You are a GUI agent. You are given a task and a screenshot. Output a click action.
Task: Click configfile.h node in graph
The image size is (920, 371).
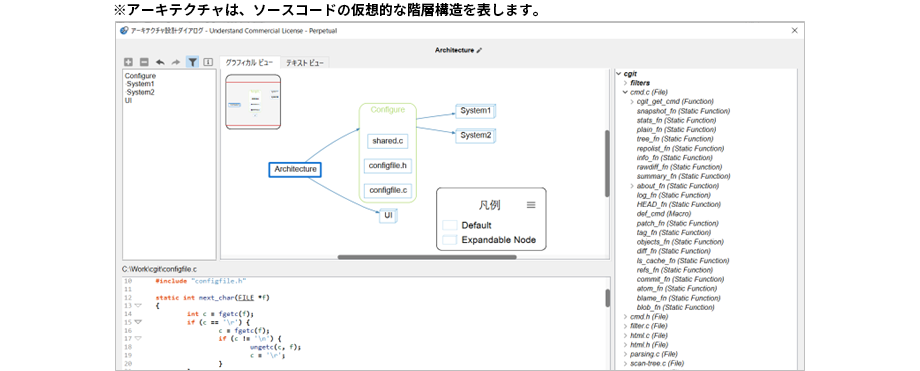click(387, 166)
